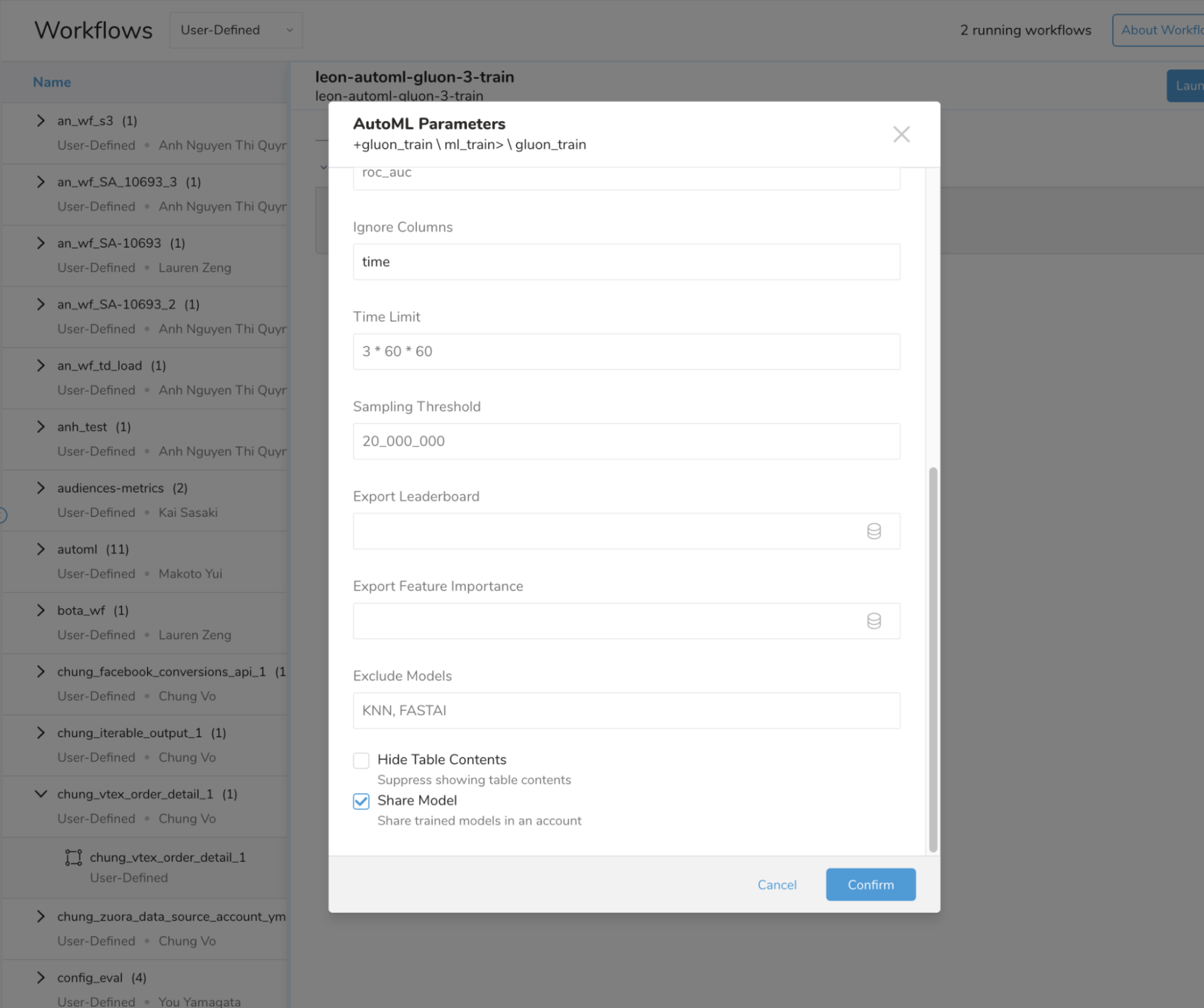This screenshot has height=1008, width=1204.
Task: Expand the automl workflow group
Action: coord(40,549)
